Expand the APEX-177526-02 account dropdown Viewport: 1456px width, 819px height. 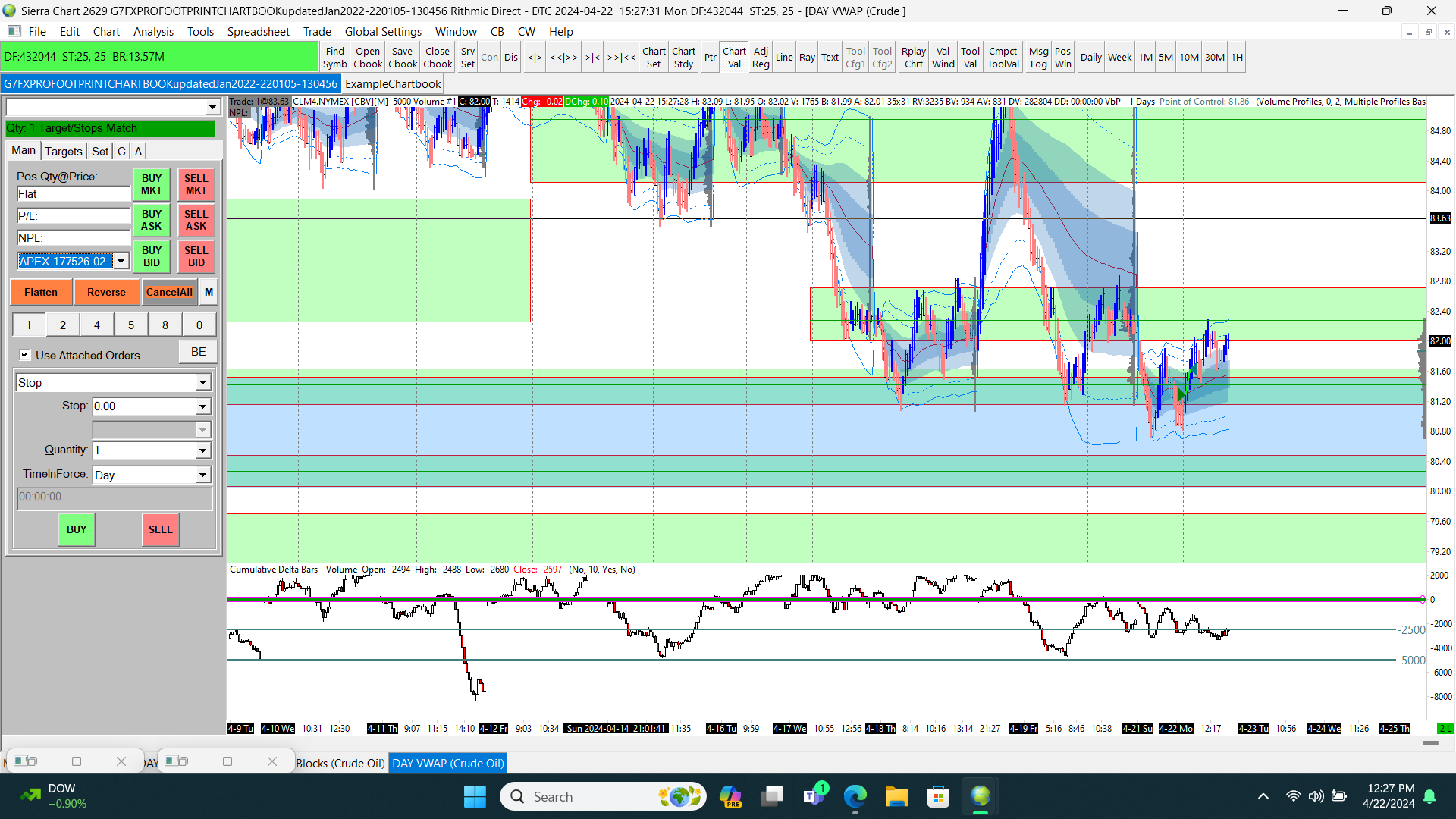click(121, 262)
